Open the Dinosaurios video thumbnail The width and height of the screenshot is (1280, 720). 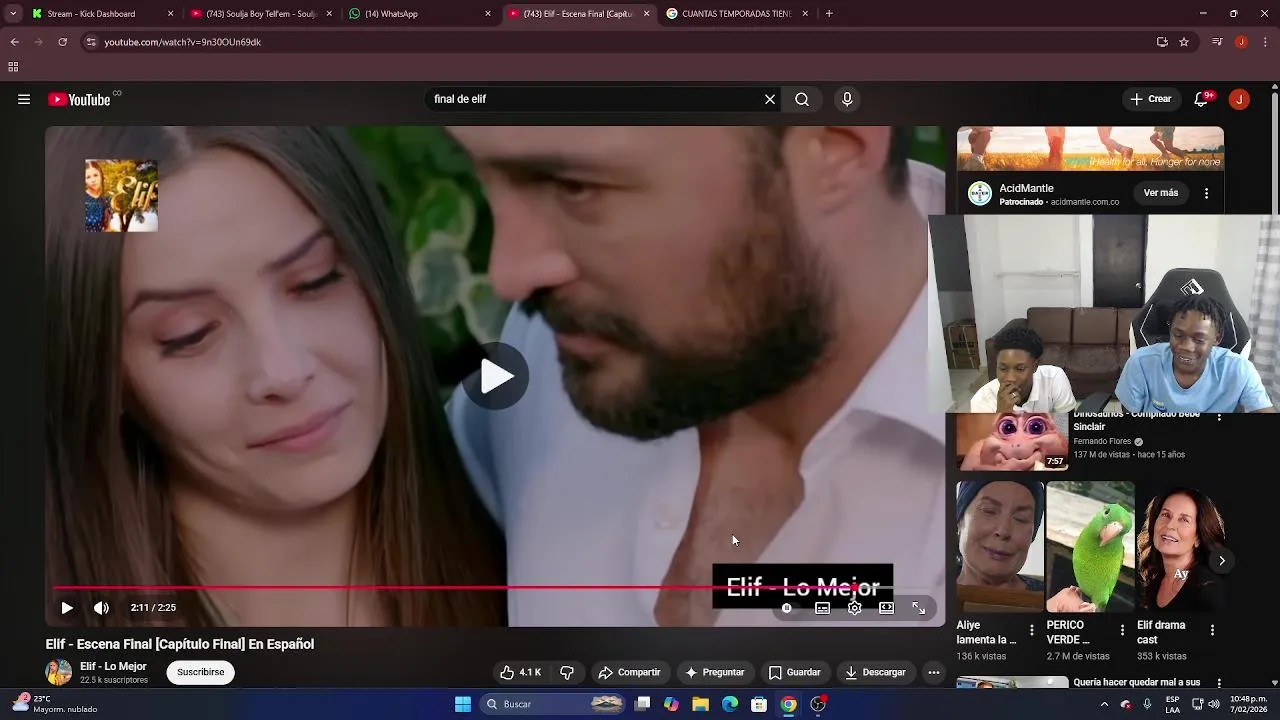point(1012,441)
